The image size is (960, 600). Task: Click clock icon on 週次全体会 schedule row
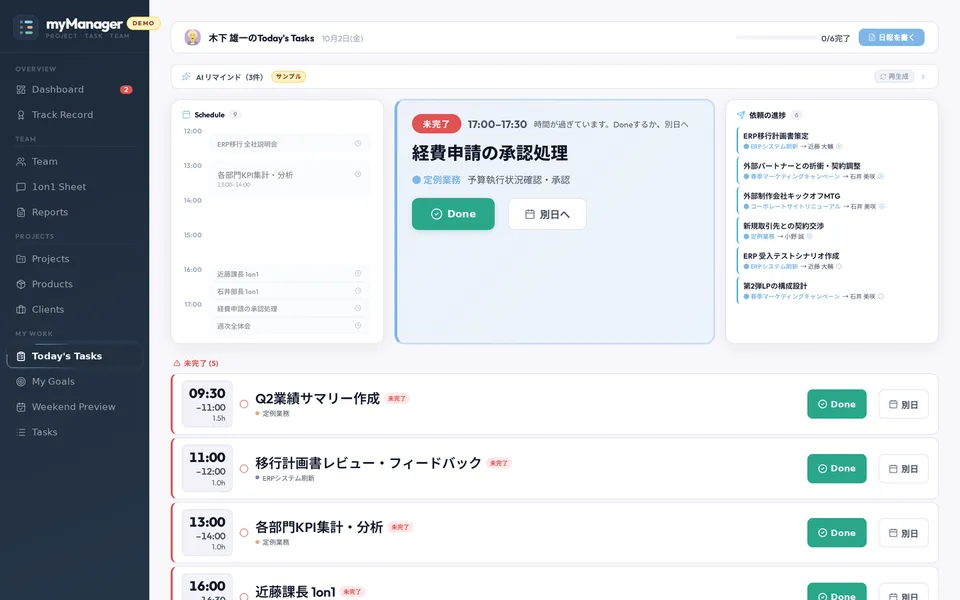point(358,325)
